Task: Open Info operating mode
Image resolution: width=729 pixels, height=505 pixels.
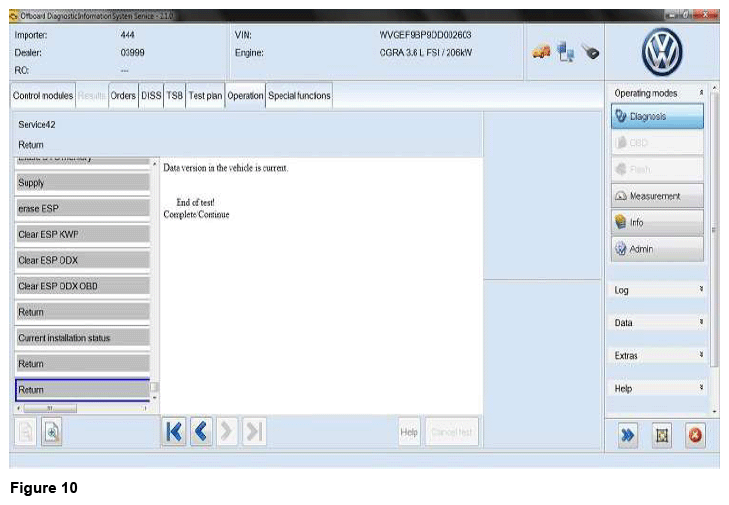Action: pyautogui.click(x=657, y=222)
